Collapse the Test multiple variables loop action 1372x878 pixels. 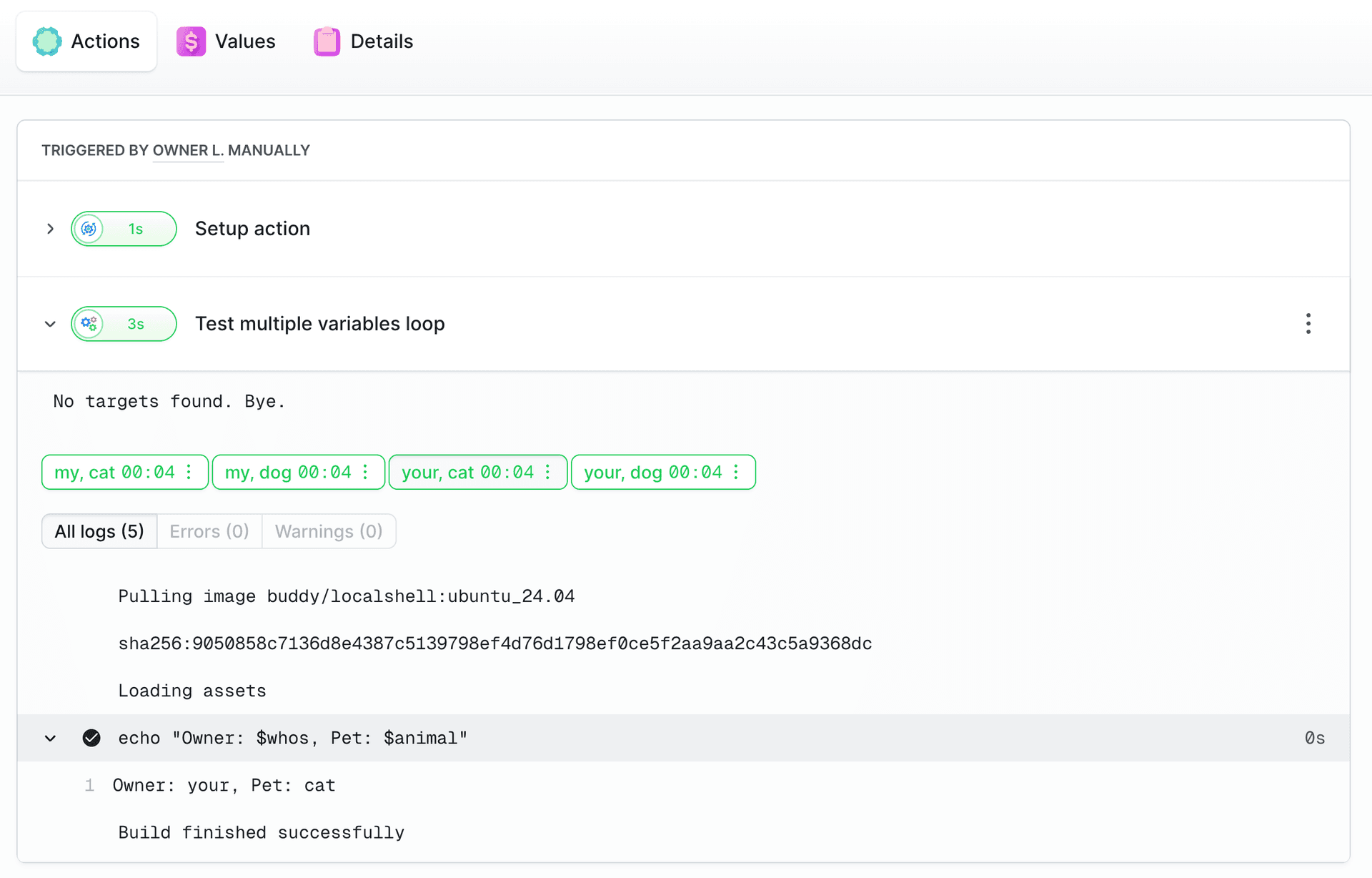pyautogui.click(x=50, y=324)
